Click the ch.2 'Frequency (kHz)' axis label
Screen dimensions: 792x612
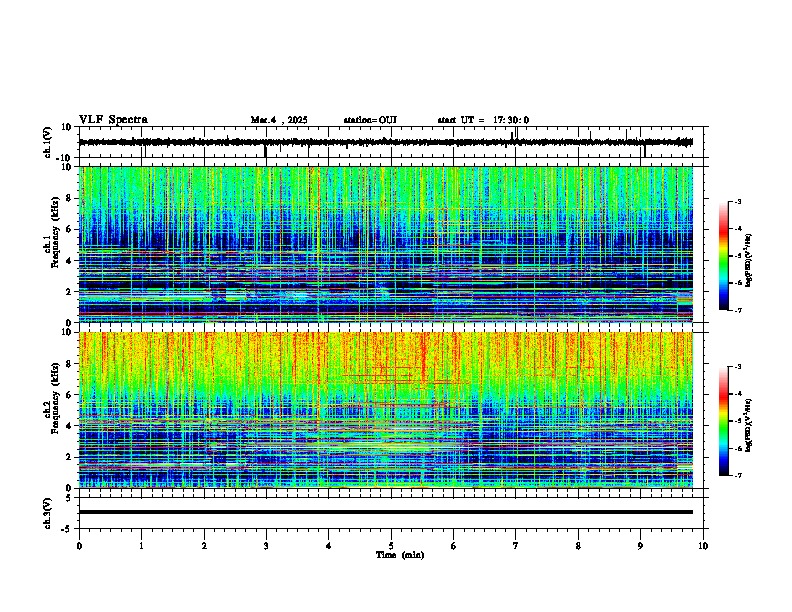(55, 398)
